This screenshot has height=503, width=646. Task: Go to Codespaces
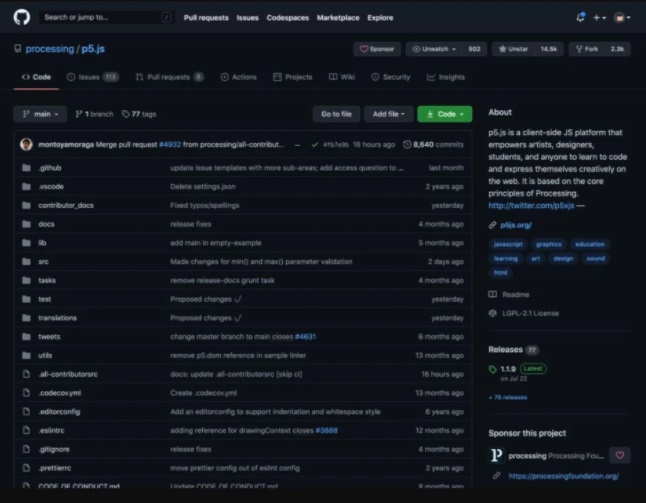click(x=288, y=18)
